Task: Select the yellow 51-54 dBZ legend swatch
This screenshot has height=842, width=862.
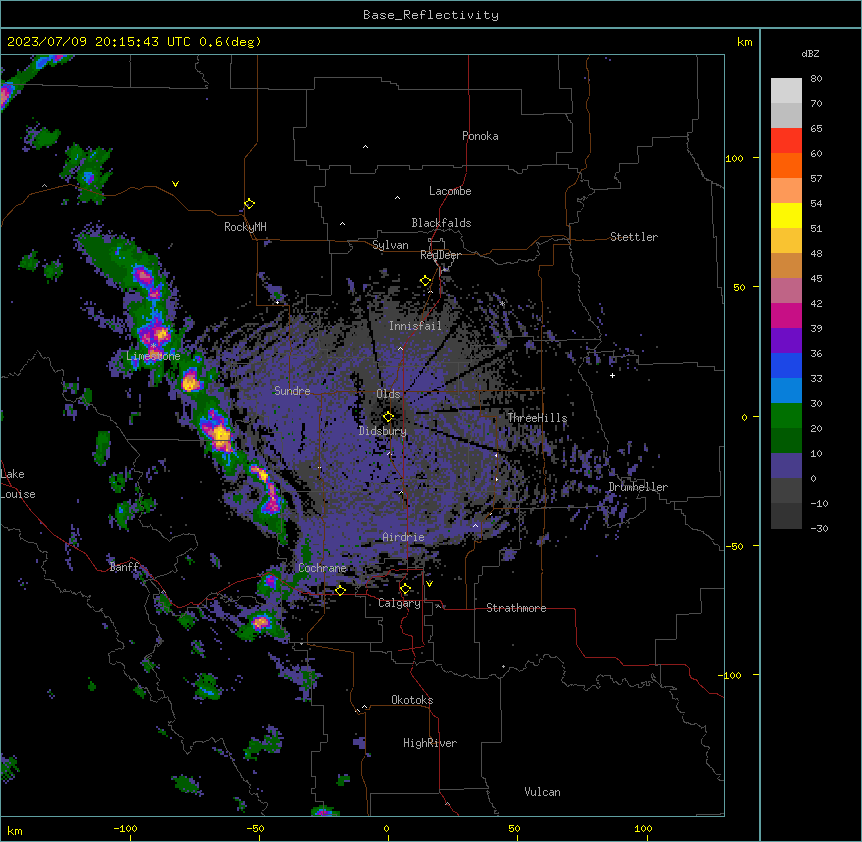Action: [x=786, y=215]
